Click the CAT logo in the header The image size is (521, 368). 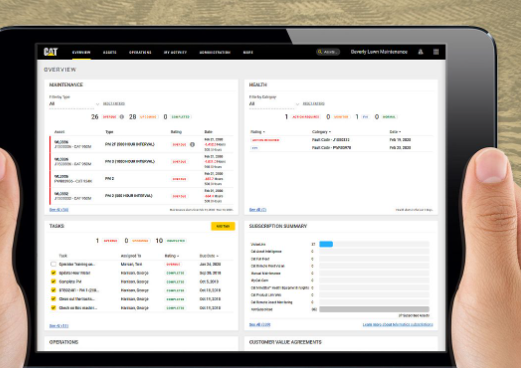51,52
